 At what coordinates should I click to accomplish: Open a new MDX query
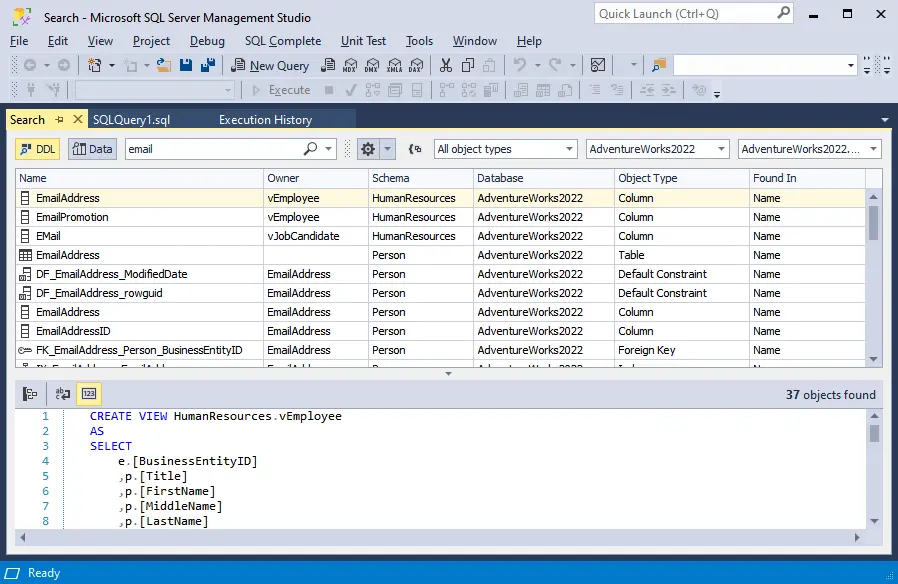350,65
